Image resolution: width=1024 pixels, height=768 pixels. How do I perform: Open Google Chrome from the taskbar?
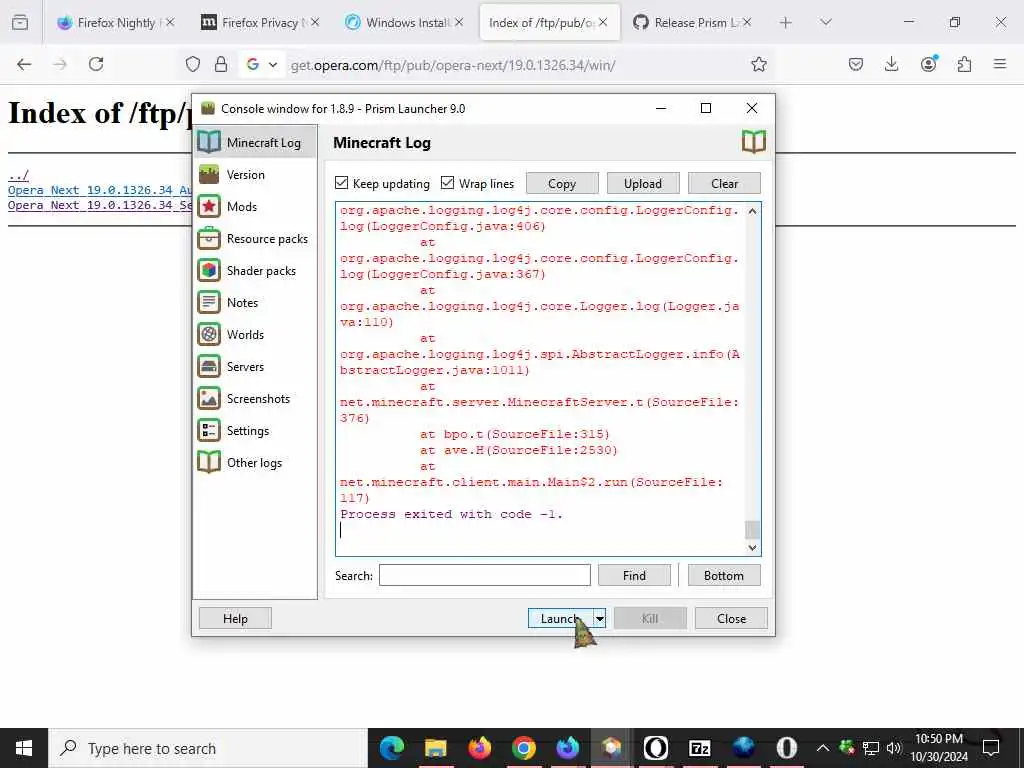(524, 748)
